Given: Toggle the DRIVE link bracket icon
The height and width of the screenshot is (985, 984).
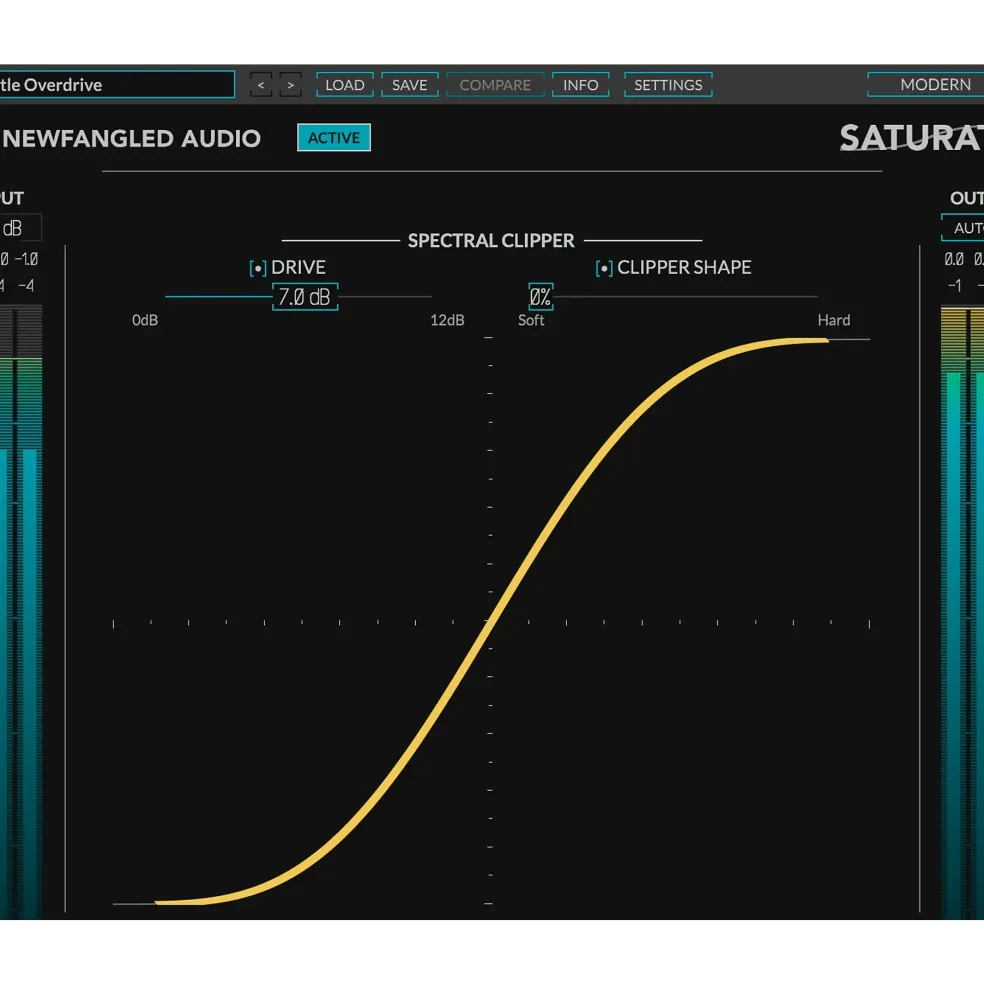Looking at the screenshot, I should 258,268.
